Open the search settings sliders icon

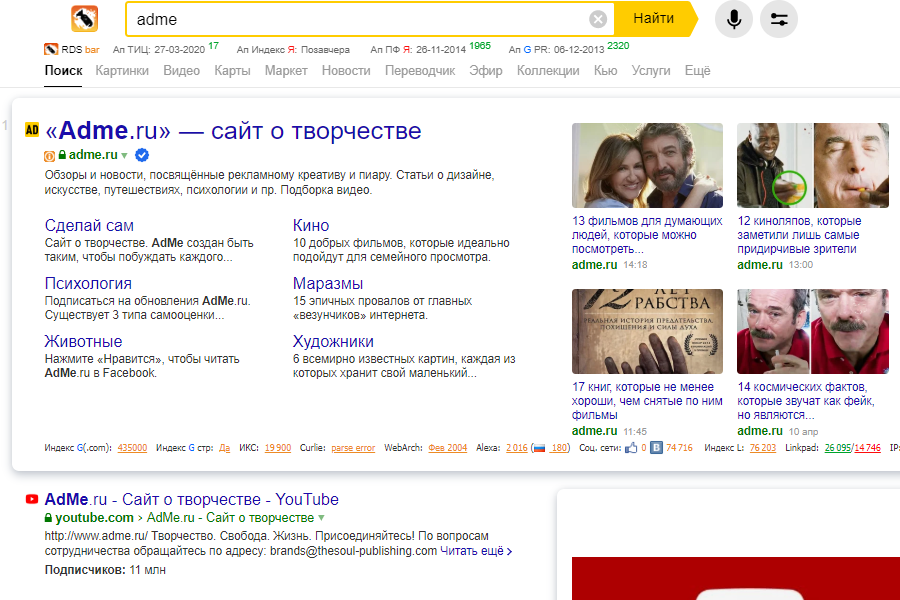pos(778,19)
